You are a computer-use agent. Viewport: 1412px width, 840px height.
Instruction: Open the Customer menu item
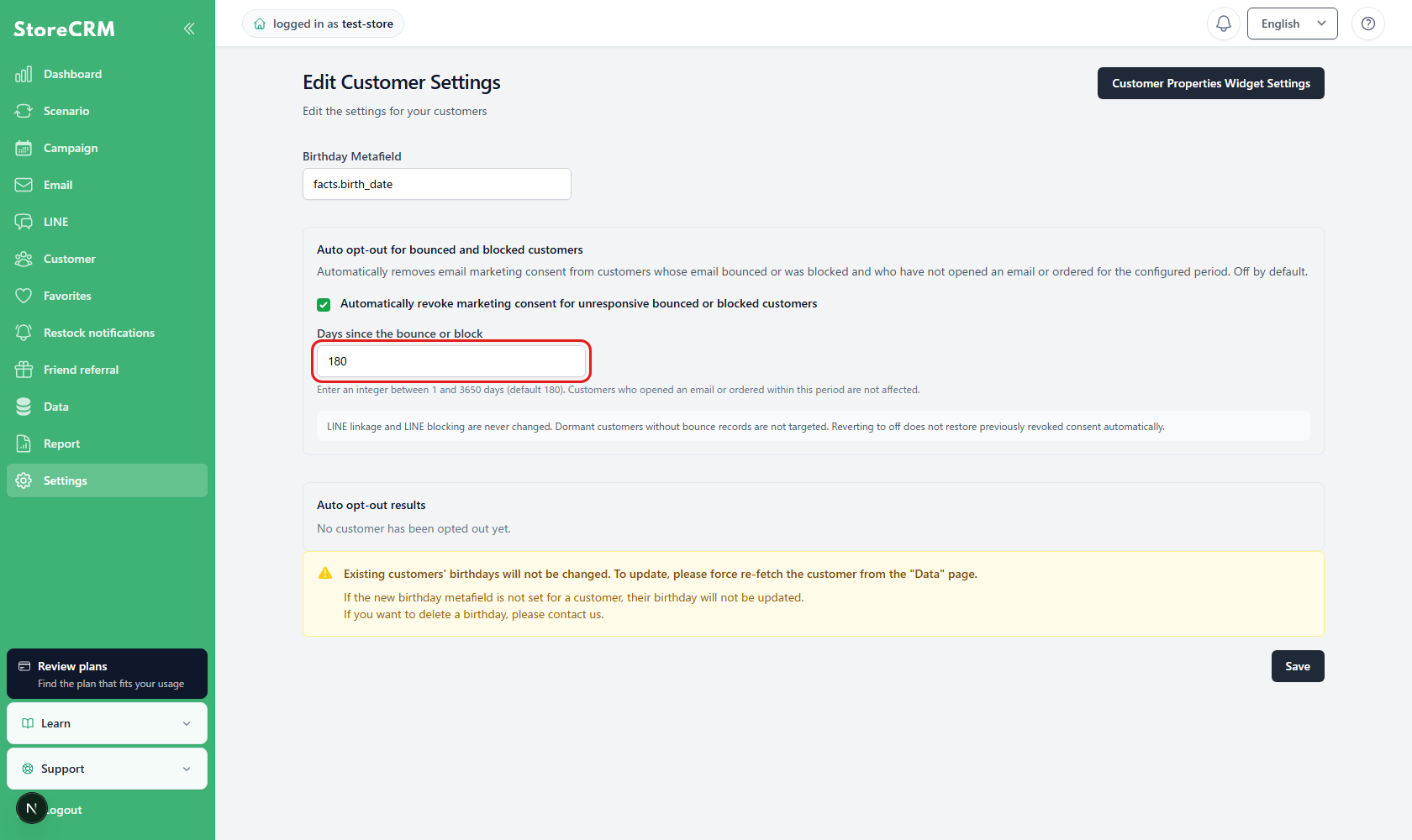tap(108, 259)
